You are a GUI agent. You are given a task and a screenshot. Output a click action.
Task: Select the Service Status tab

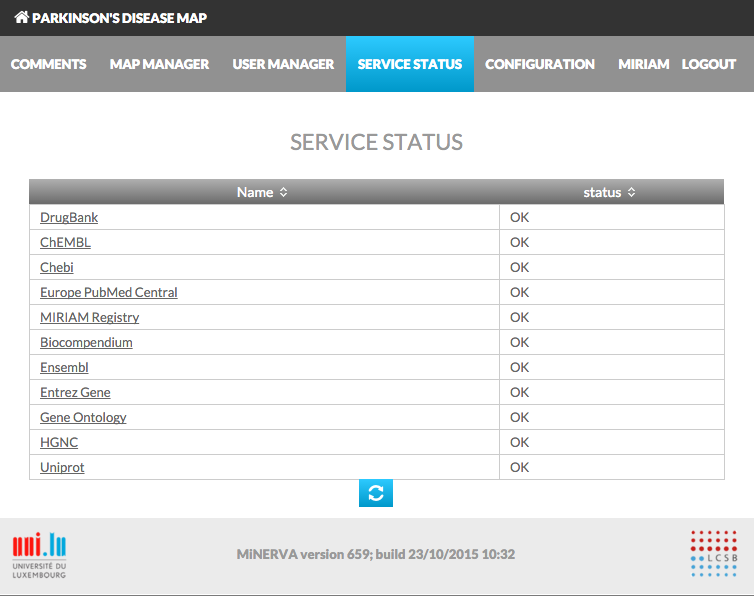[x=410, y=64]
